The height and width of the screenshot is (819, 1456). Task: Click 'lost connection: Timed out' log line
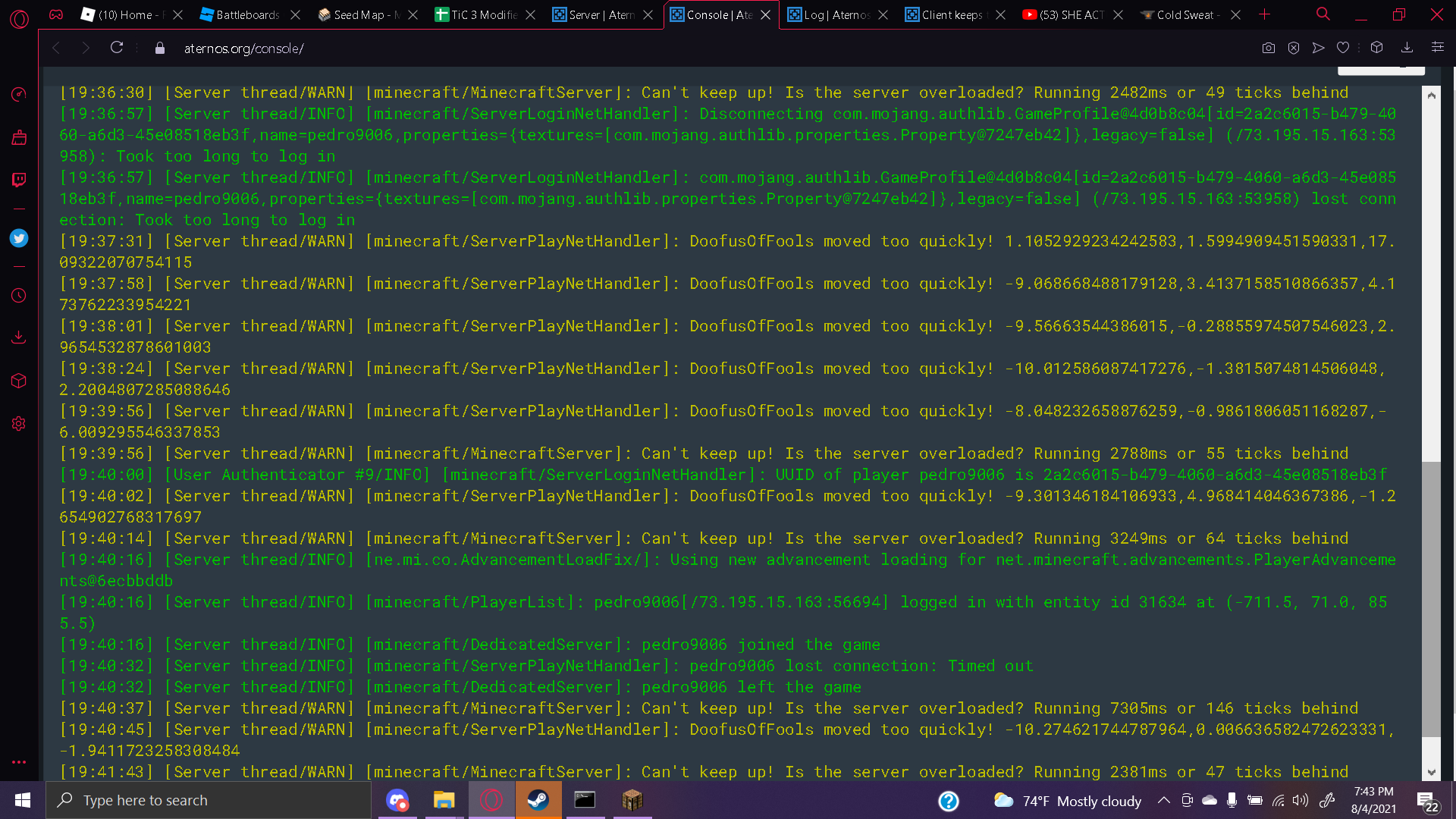(546, 666)
